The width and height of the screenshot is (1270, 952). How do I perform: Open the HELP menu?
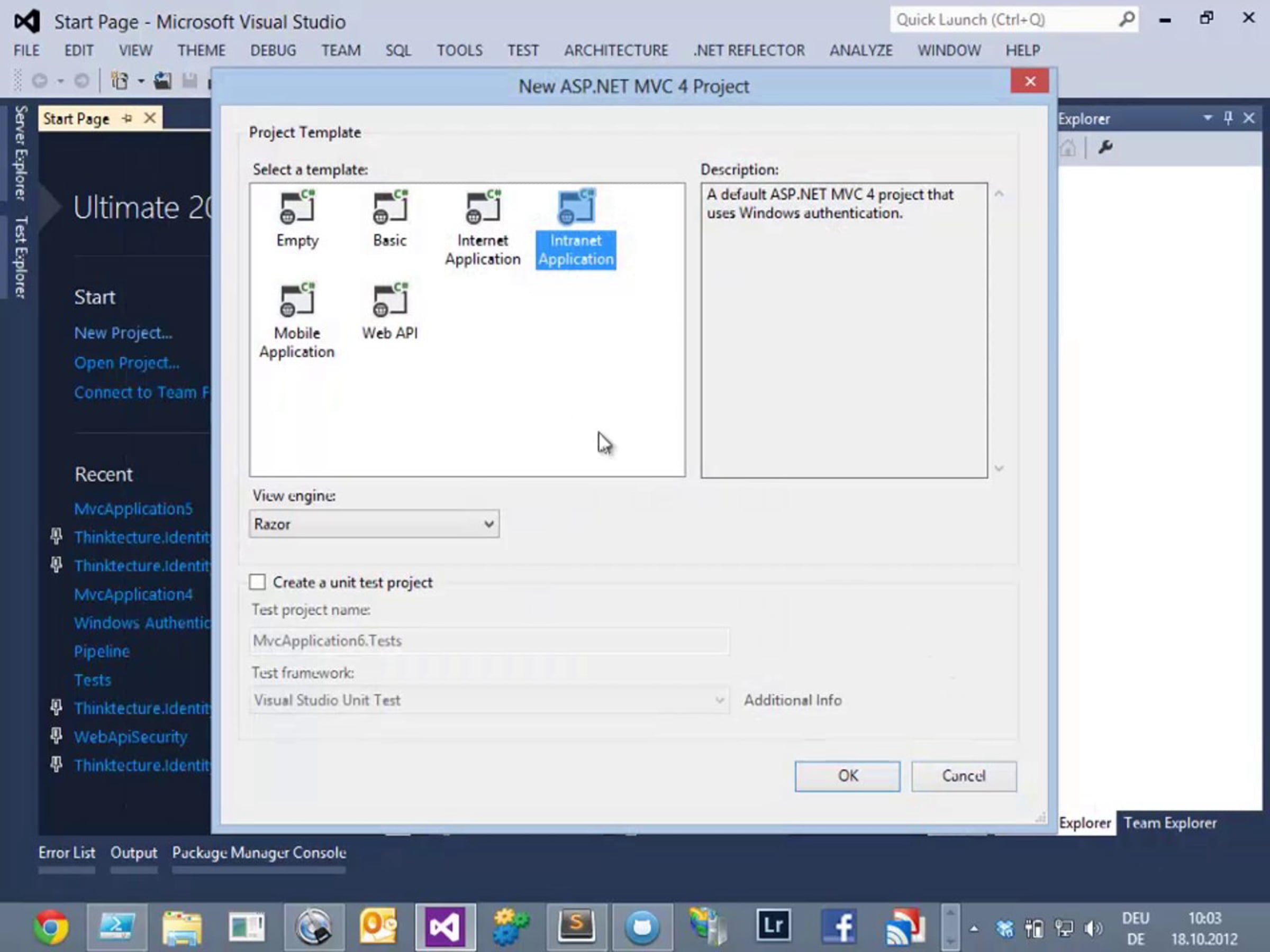(1022, 50)
